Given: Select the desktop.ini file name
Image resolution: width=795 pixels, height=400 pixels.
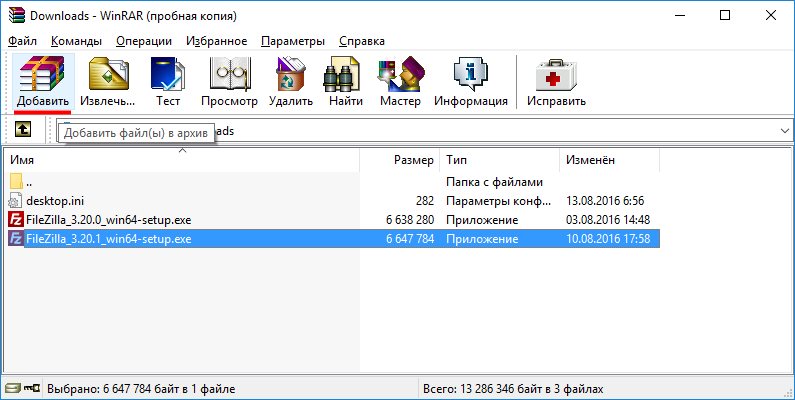Looking at the screenshot, I should click(x=55, y=201).
